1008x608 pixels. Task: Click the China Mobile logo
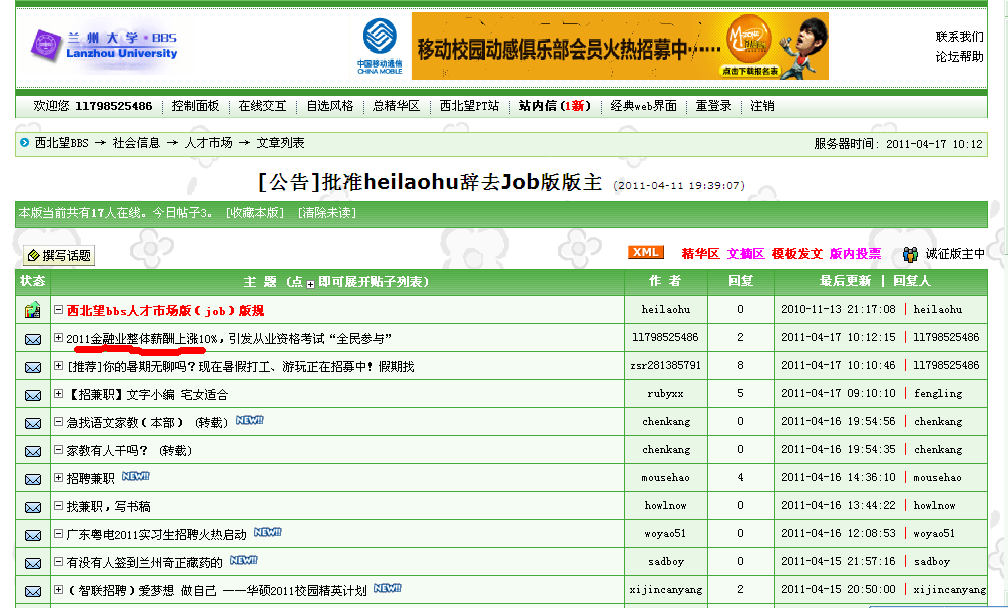click(379, 46)
